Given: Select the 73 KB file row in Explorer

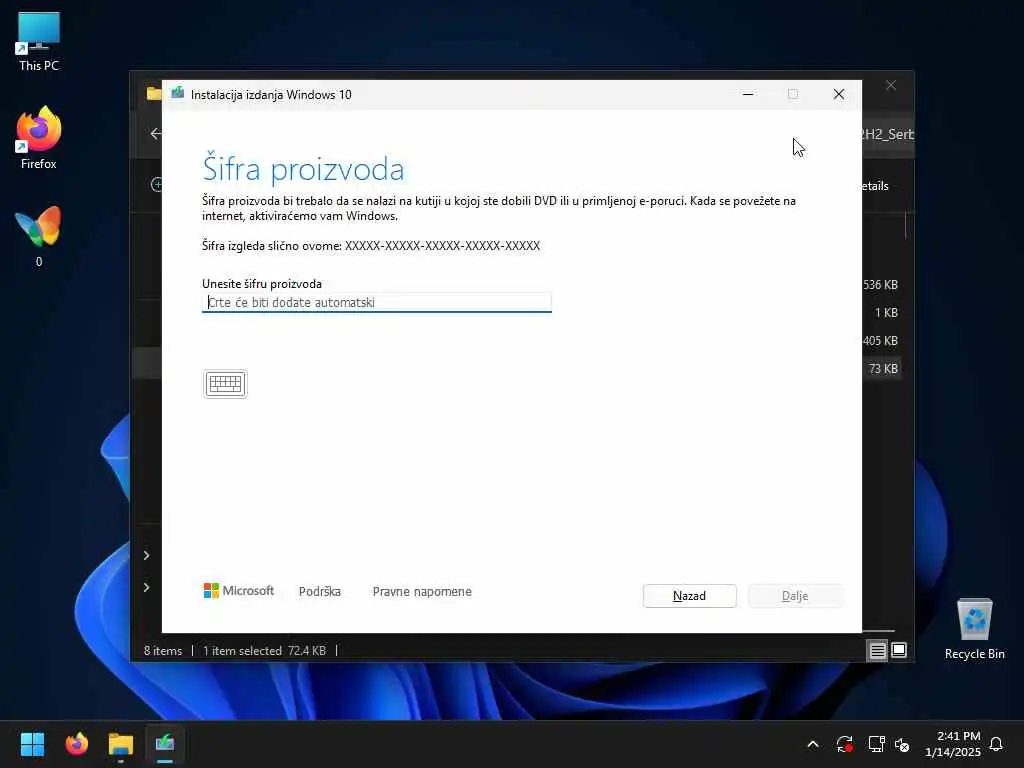Looking at the screenshot, I should pyautogui.click(x=883, y=368).
